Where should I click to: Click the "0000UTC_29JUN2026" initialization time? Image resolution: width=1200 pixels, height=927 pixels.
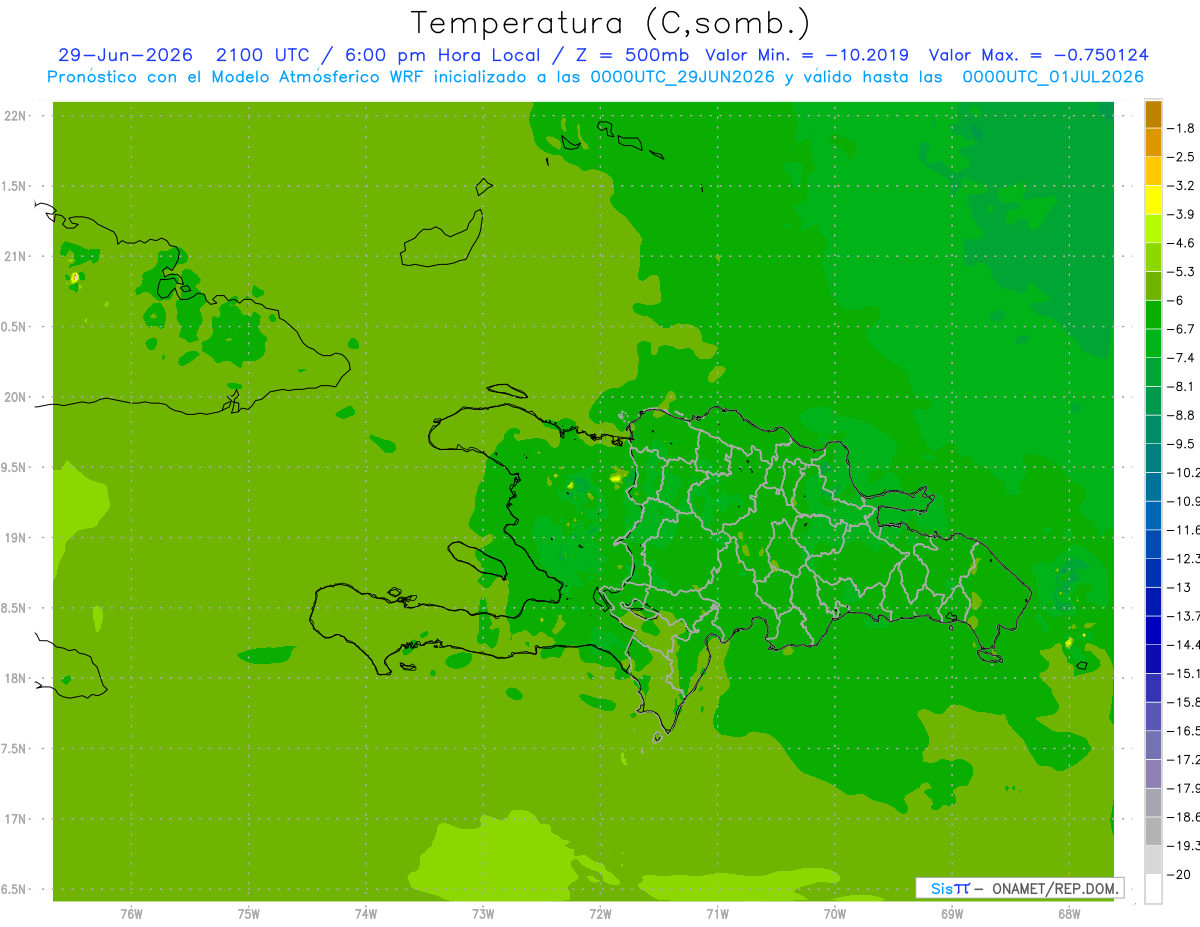[683, 77]
